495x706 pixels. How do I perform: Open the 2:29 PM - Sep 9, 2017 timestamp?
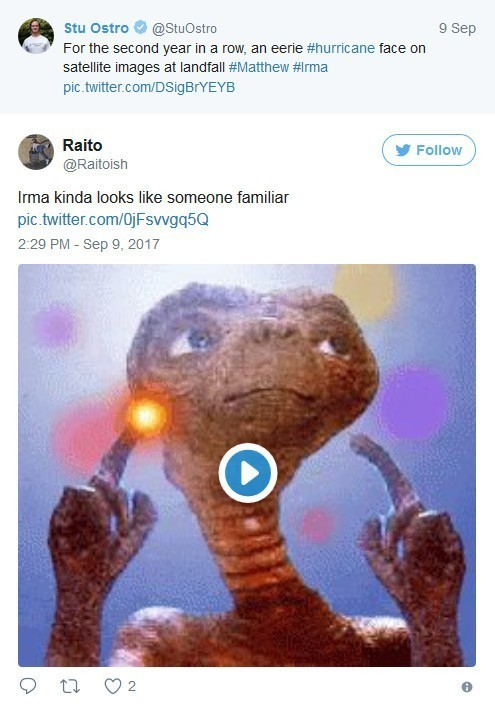click(x=89, y=244)
